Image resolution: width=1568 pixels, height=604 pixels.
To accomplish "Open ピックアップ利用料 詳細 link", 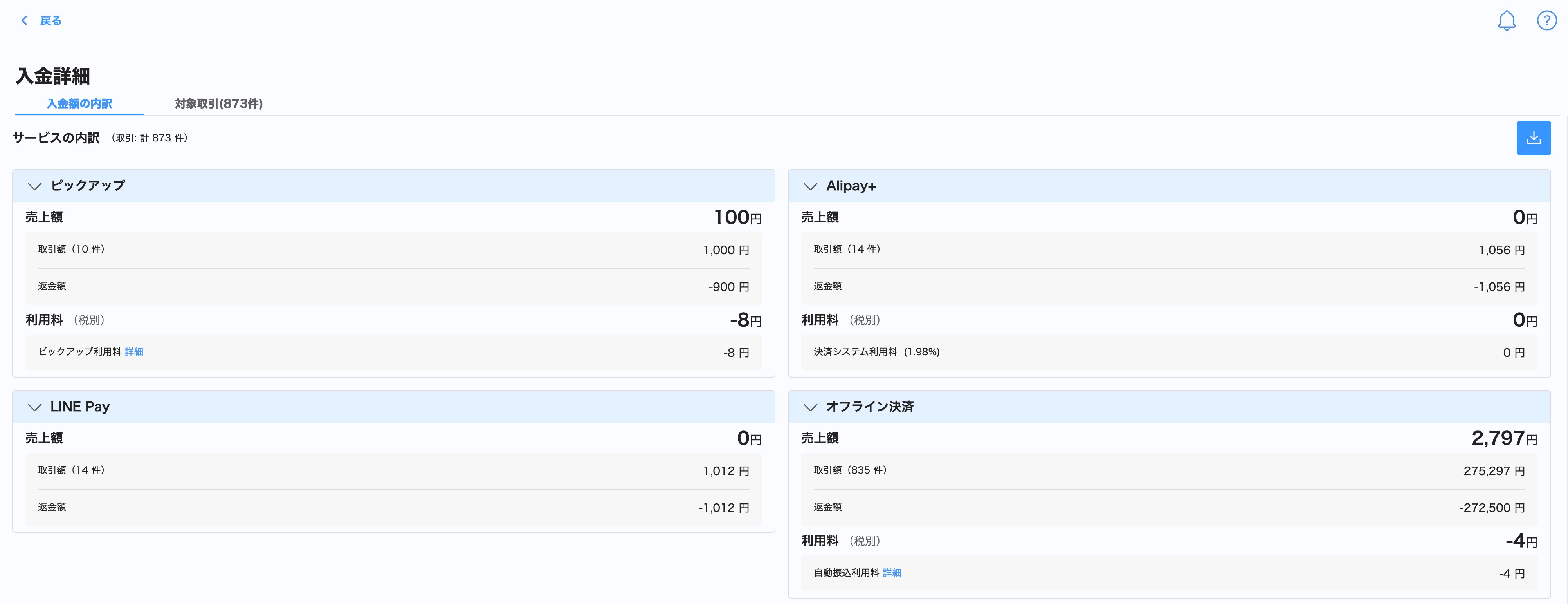I will click(x=134, y=352).
